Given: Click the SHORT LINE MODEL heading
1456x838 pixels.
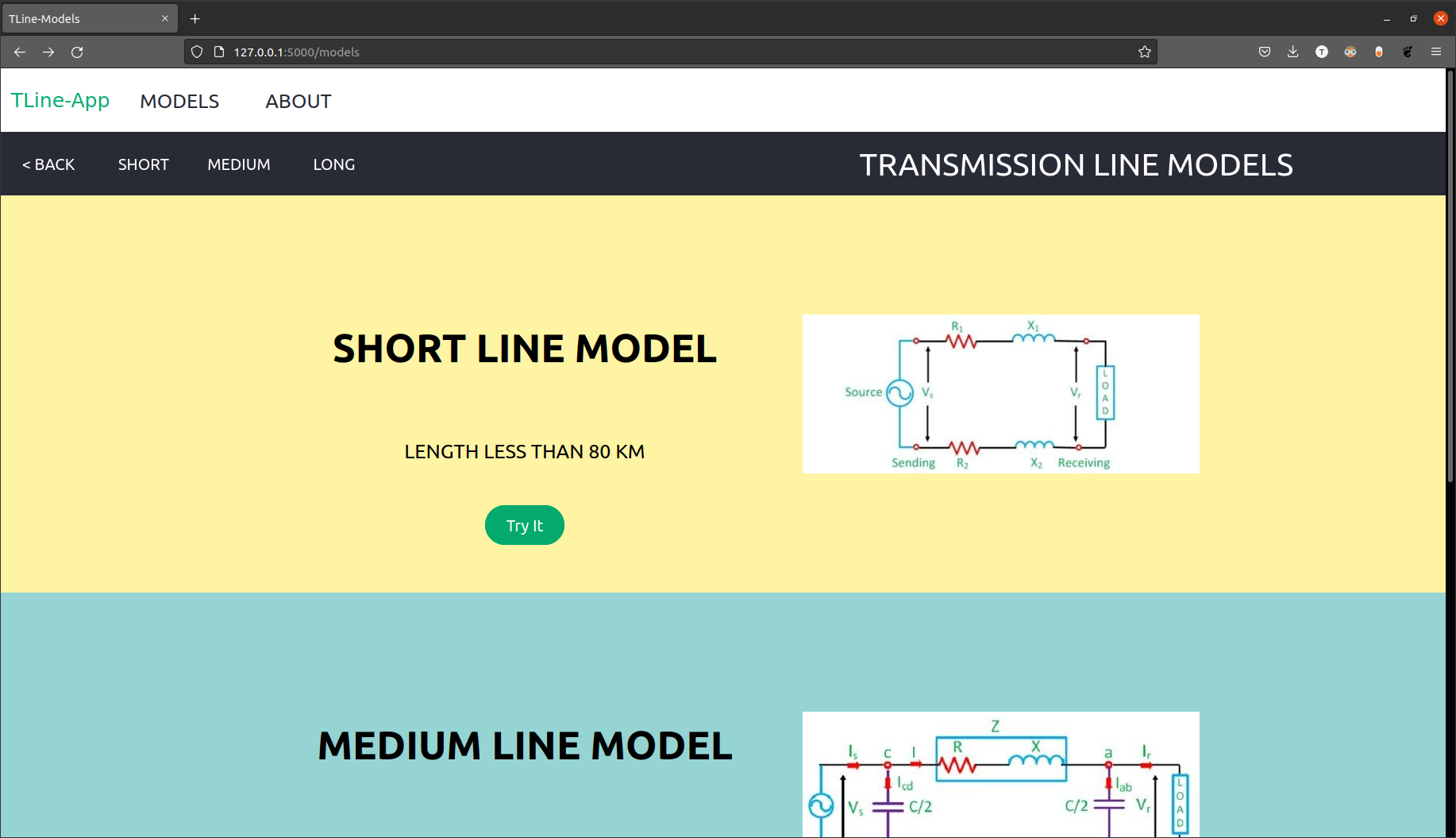Looking at the screenshot, I should pyautogui.click(x=525, y=349).
